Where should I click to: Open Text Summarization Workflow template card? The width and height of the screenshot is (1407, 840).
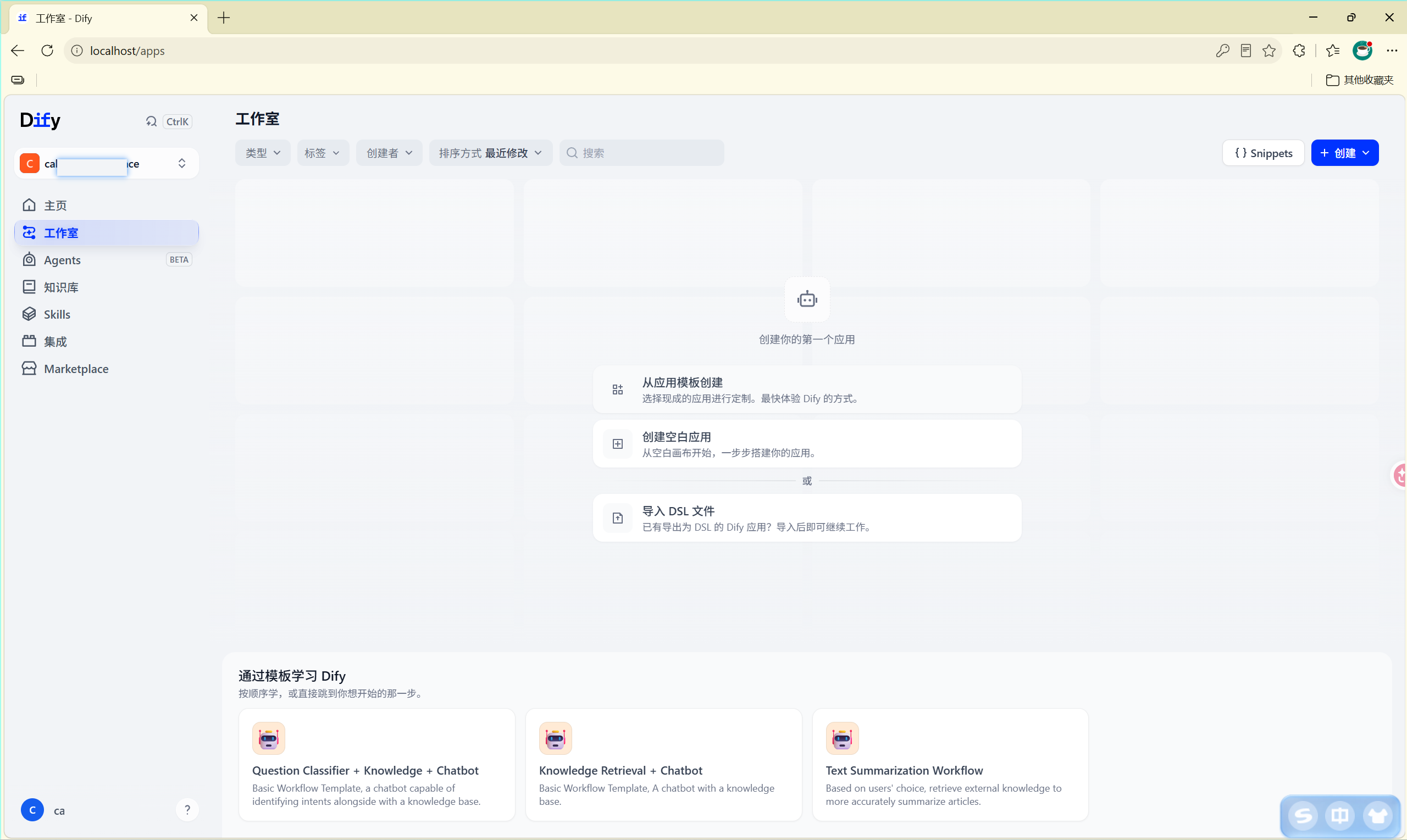click(950, 764)
